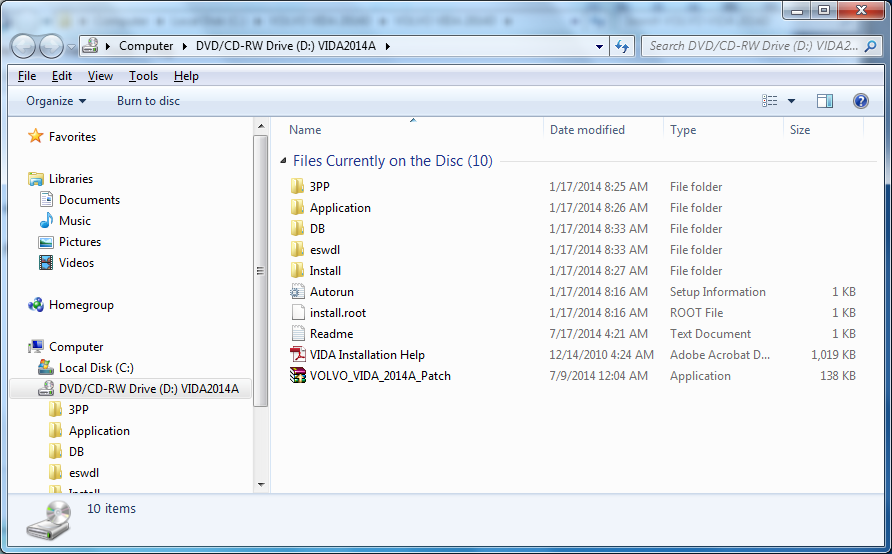Select the Autorun setup information file icon
892x554 pixels.
point(298,292)
